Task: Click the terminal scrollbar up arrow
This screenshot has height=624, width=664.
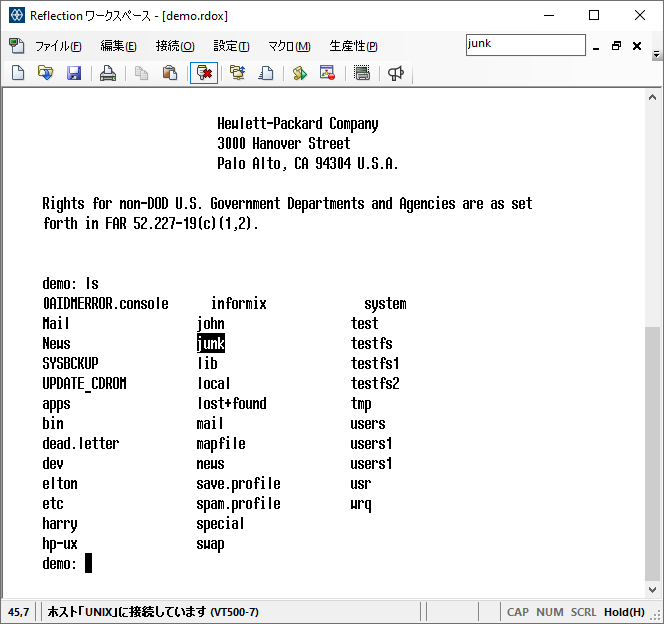Action: pyautogui.click(x=652, y=98)
